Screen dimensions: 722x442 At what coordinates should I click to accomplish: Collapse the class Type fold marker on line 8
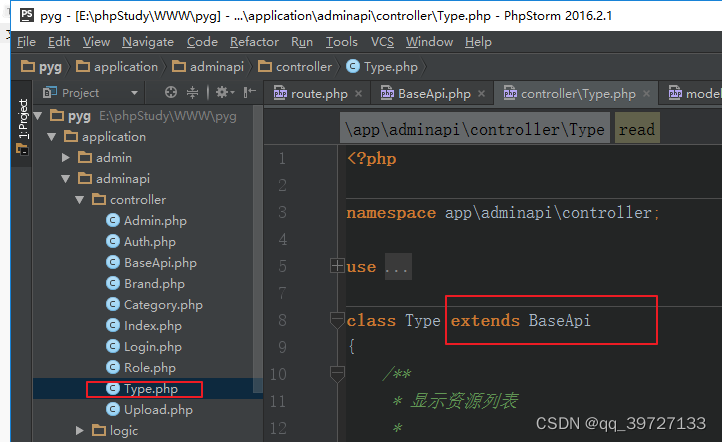point(338,320)
